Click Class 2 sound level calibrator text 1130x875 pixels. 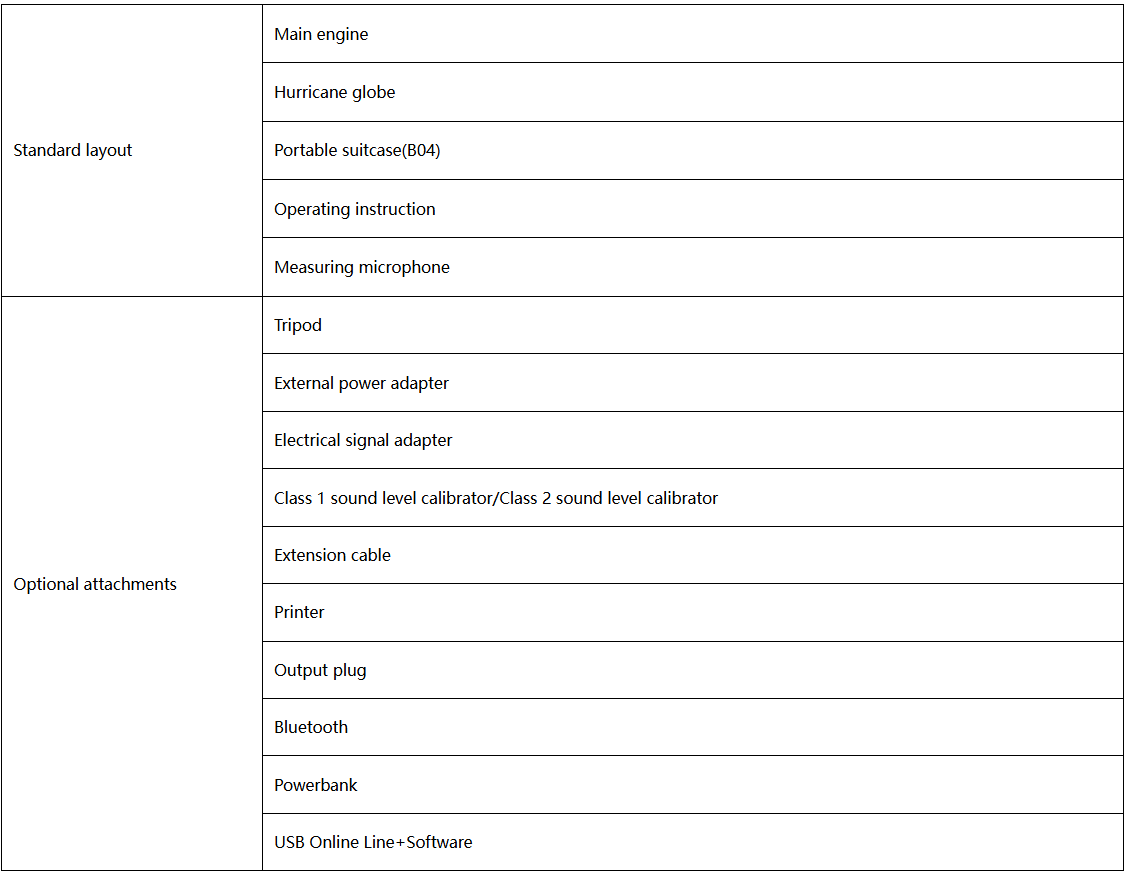609,498
